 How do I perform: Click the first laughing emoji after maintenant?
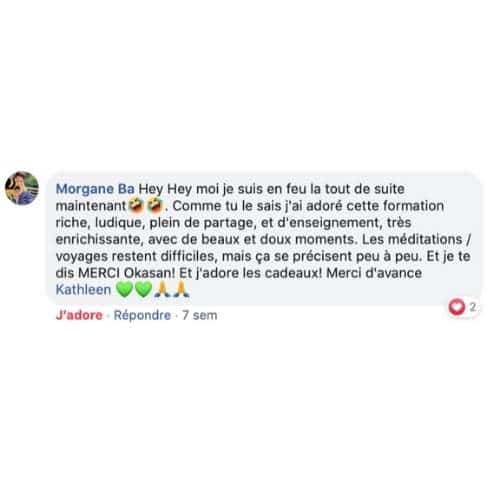coord(136,205)
